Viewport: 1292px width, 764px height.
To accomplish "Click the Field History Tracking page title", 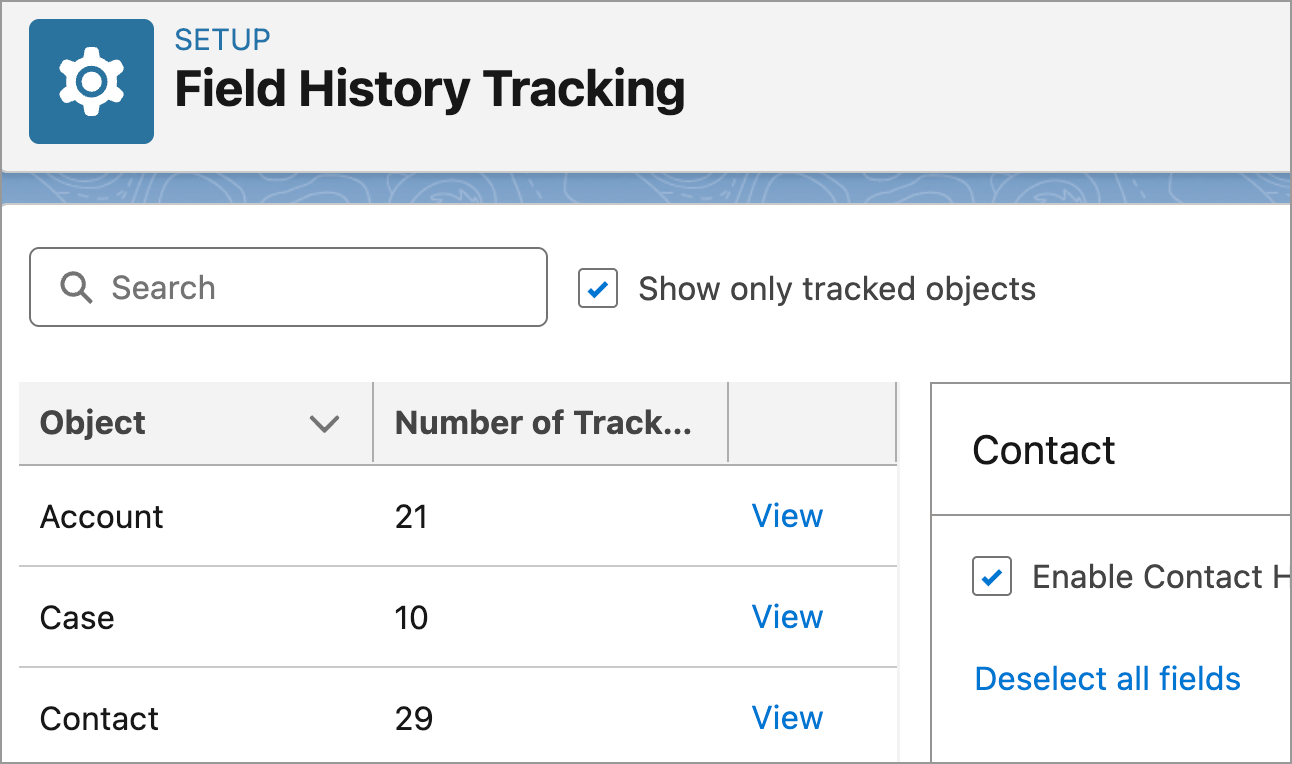I will pyautogui.click(x=430, y=90).
